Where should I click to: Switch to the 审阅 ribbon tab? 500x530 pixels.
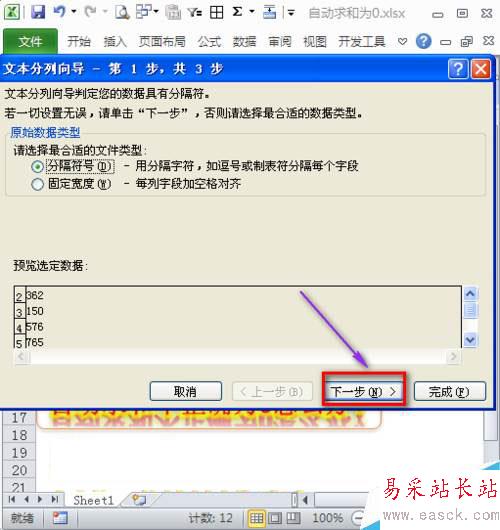[280, 42]
